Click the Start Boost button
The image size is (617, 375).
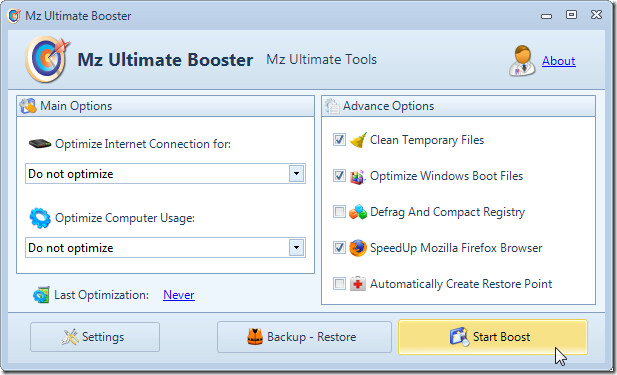click(x=493, y=337)
